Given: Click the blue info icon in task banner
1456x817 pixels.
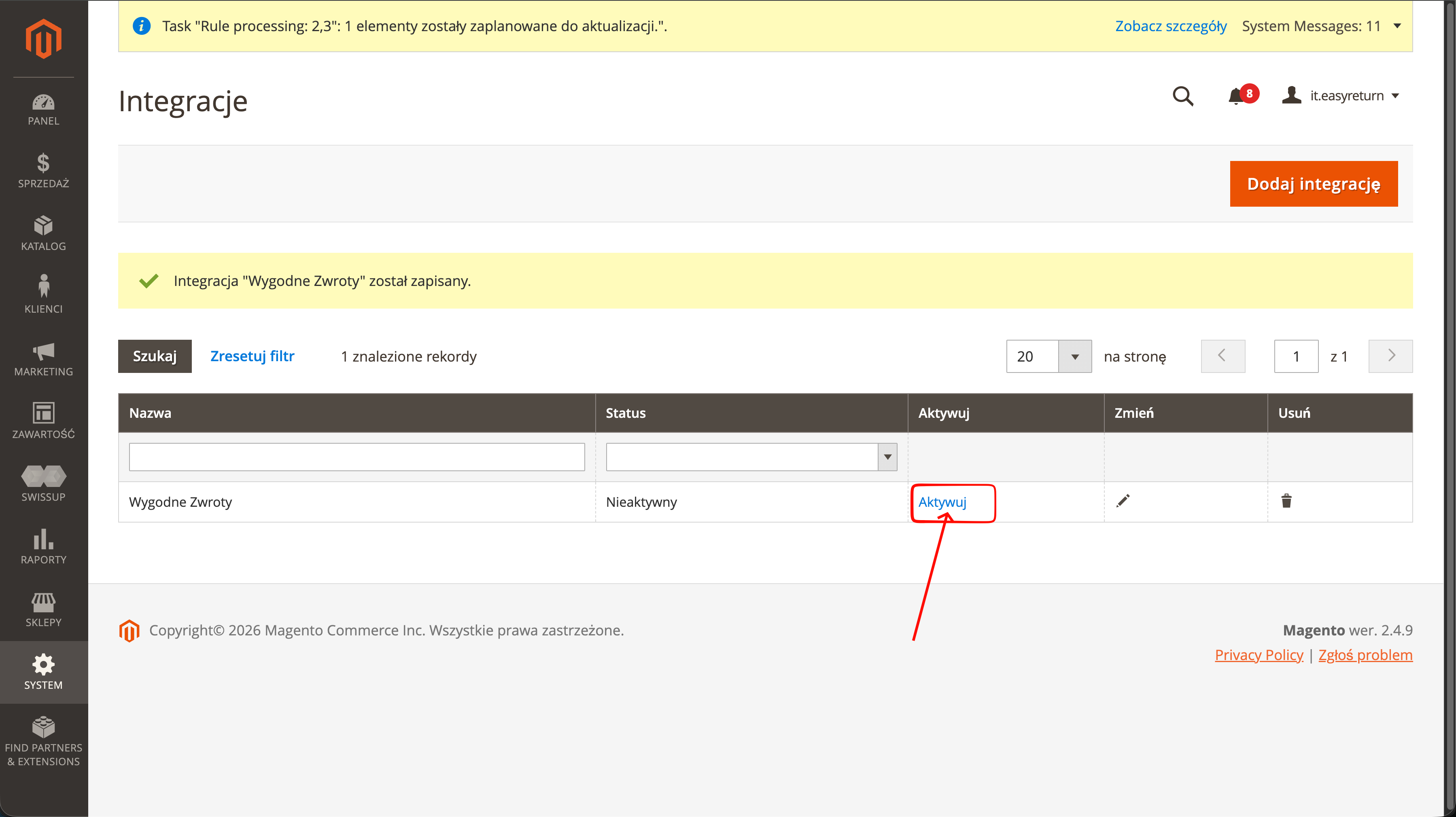Looking at the screenshot, I should (x=141, y=26).
